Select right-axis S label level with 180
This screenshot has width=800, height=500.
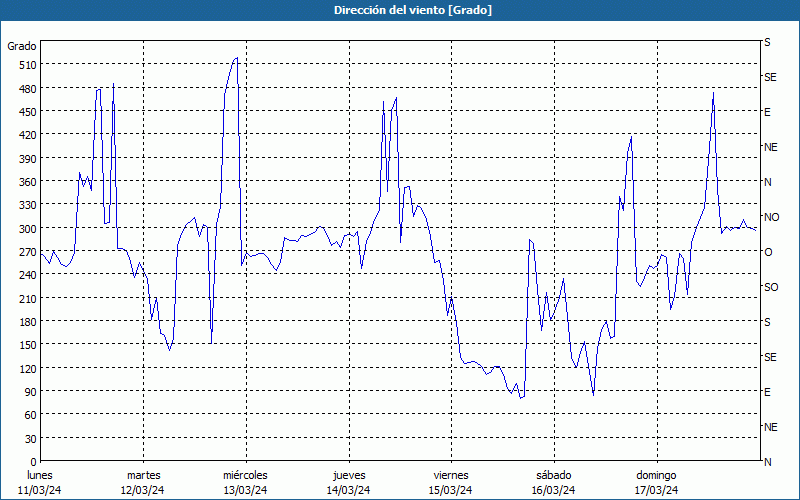coord(767,322)
